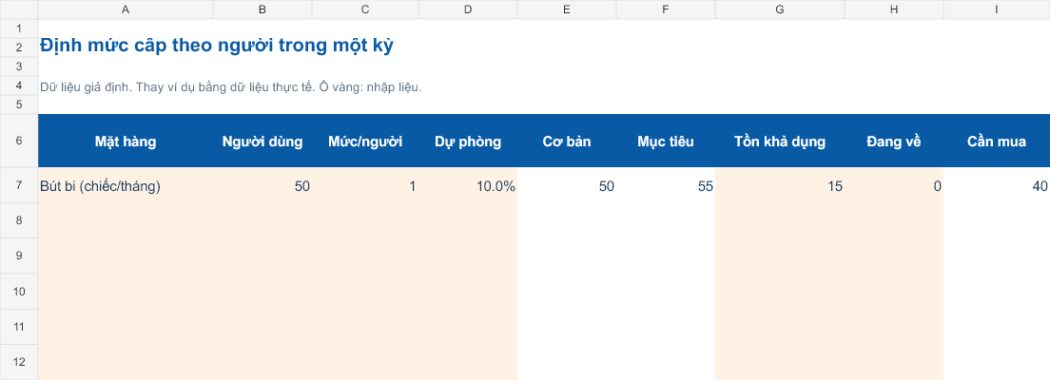Select the 'Tồn khả dụng' header cell
Screen dimensions: 1050x380
point(779,141)
